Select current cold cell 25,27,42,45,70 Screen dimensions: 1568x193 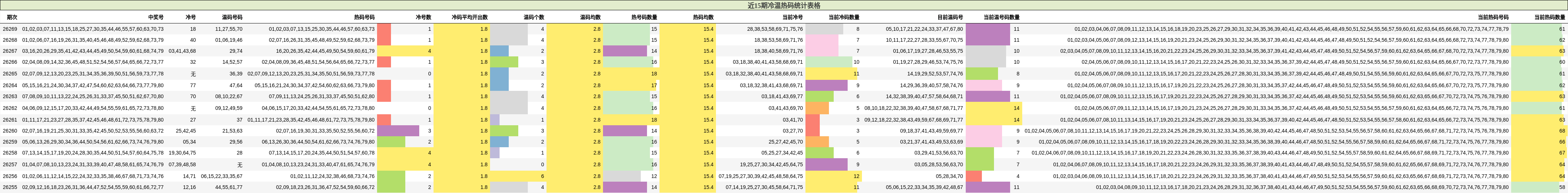tap(785, 142)
